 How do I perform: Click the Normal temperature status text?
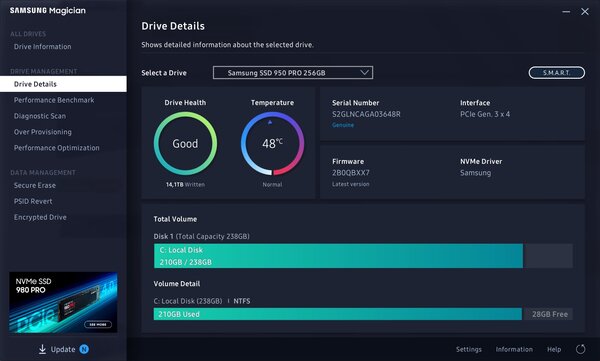coord(272,185)
